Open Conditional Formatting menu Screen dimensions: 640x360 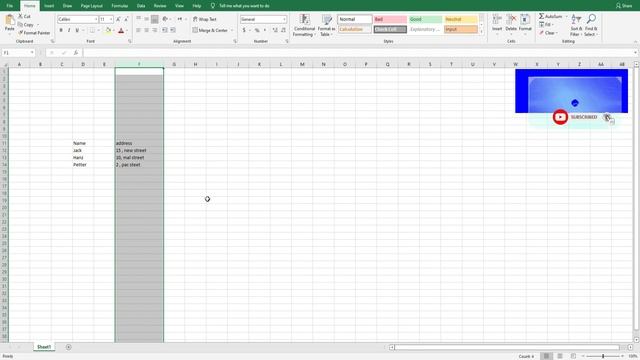304,25
